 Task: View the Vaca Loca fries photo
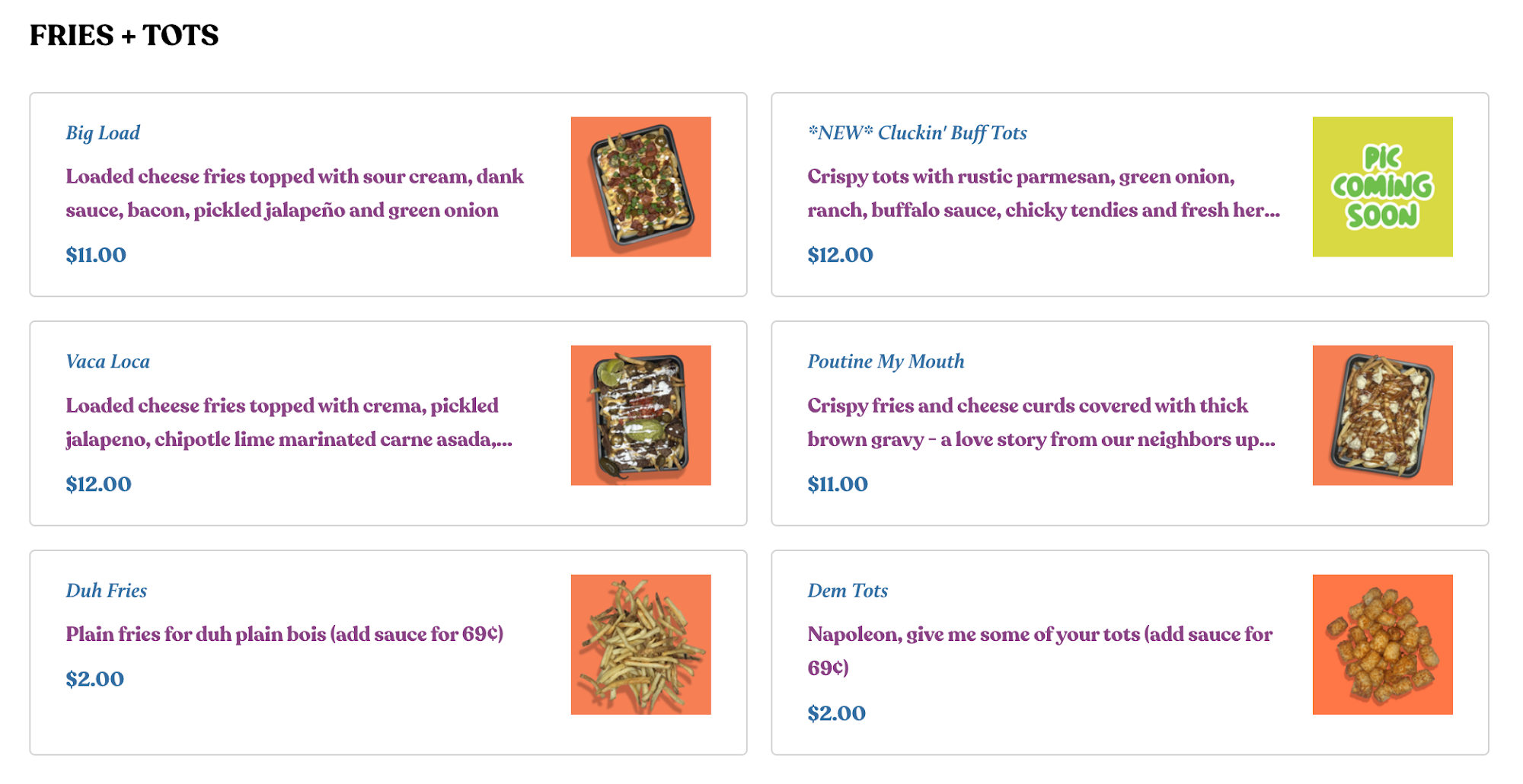click(x=640, y=416)
